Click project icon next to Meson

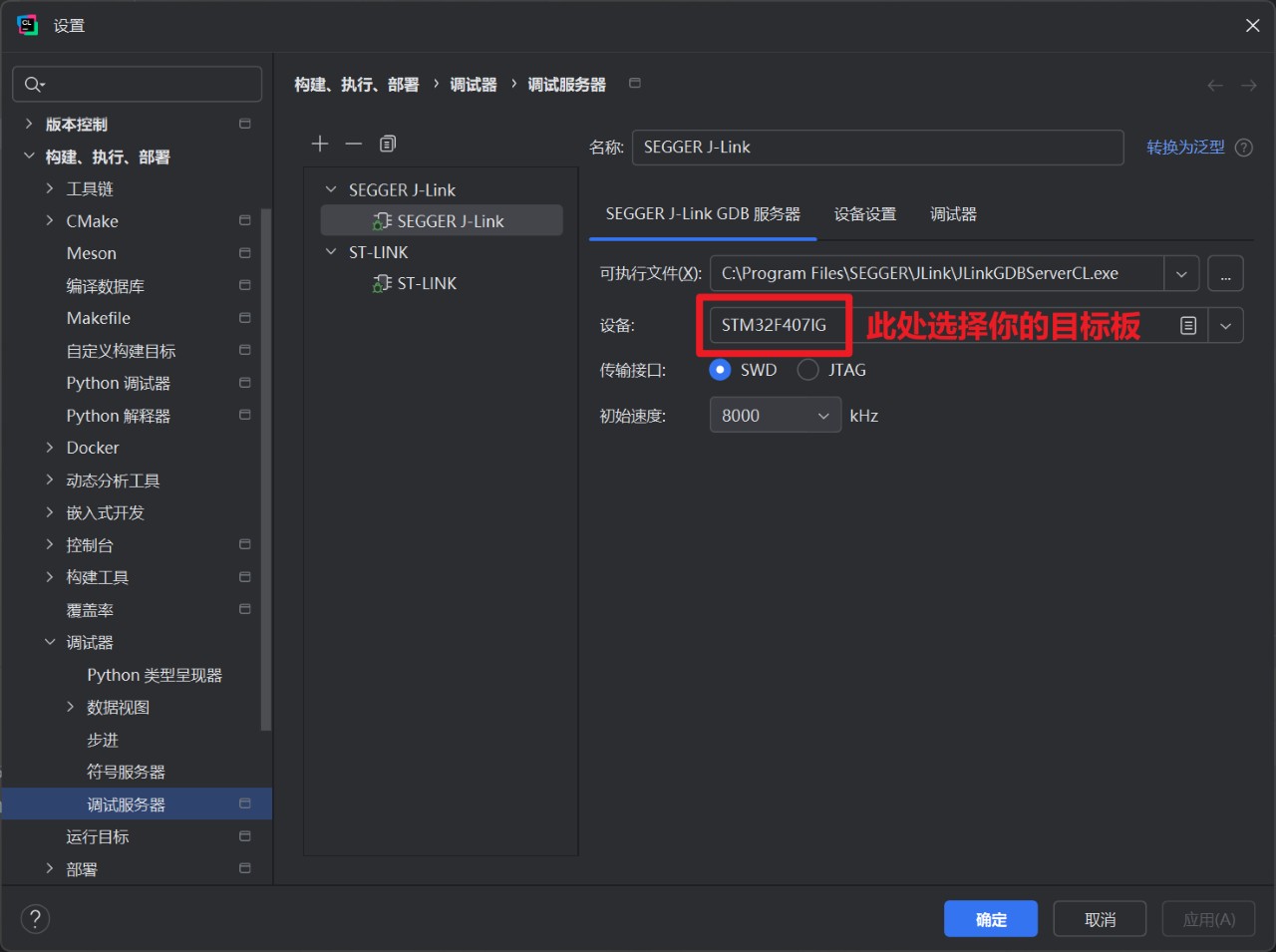(x=245, y=253)
